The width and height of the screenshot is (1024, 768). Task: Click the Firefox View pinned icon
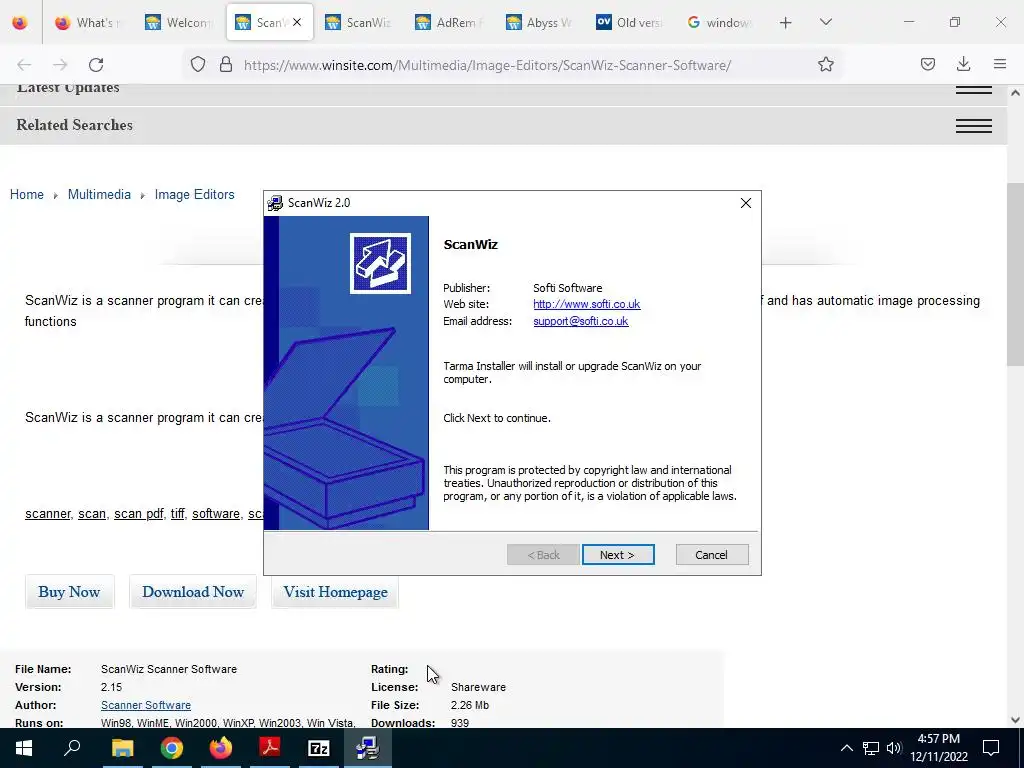coord(20,23)
